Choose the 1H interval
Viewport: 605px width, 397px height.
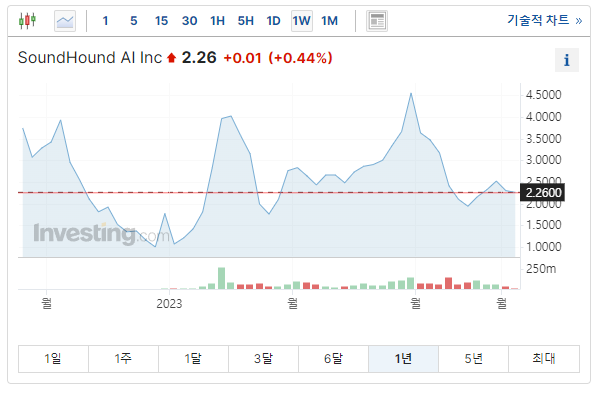pos(217,21)
